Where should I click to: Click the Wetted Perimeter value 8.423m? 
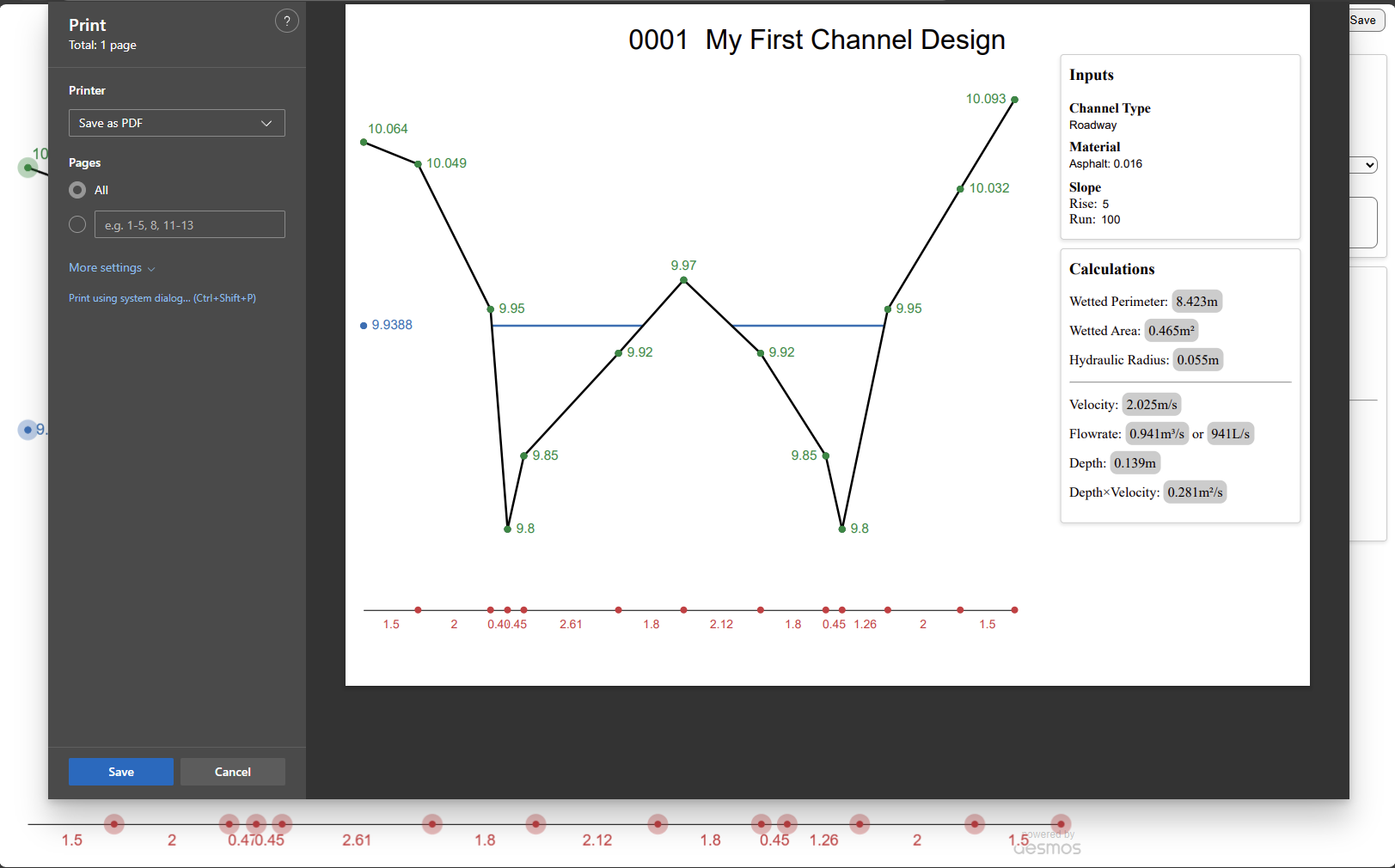pos(1196,302)
